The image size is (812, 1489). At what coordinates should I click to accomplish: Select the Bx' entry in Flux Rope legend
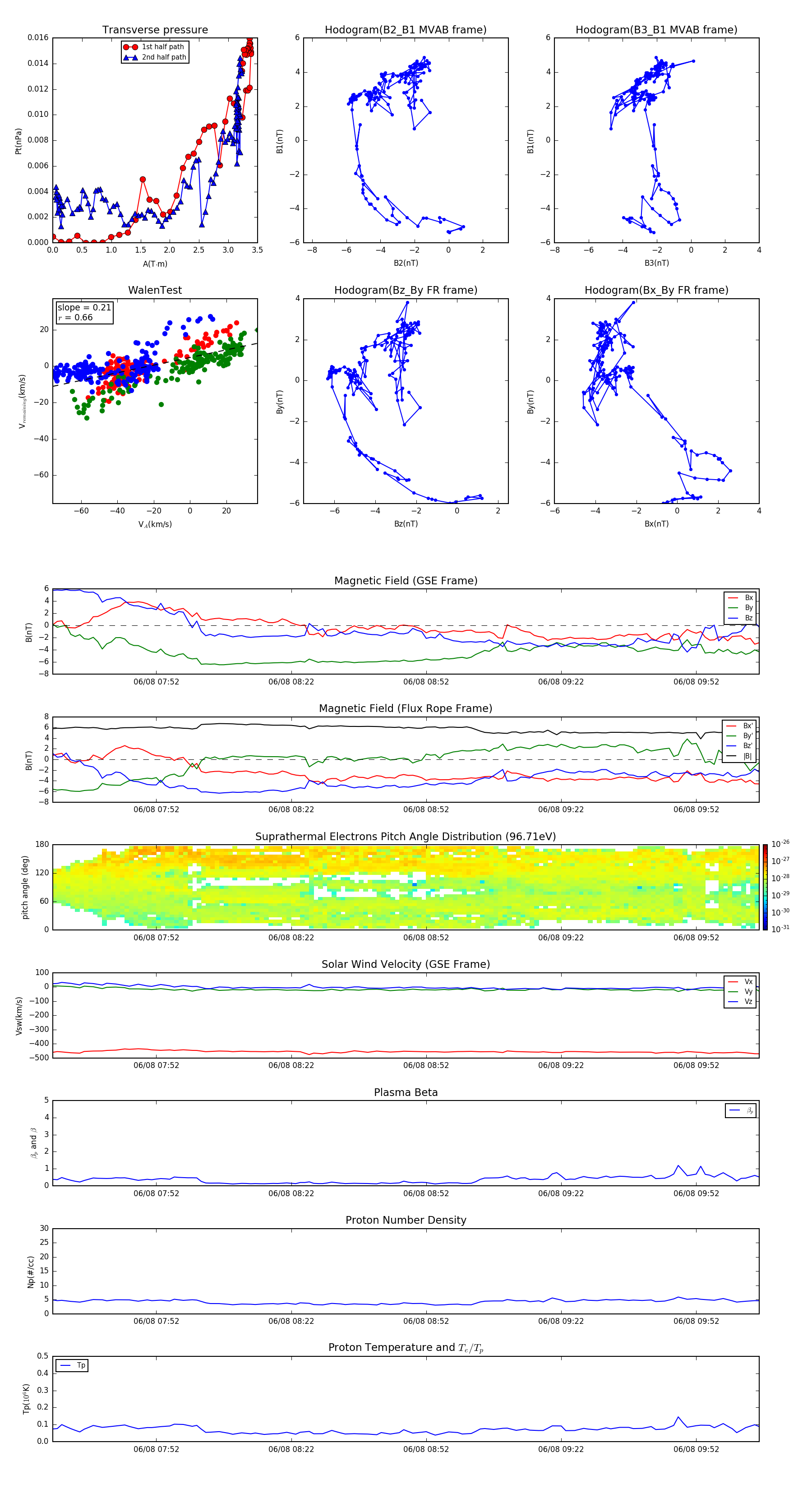pyautogui.click(x=740, y=726)
